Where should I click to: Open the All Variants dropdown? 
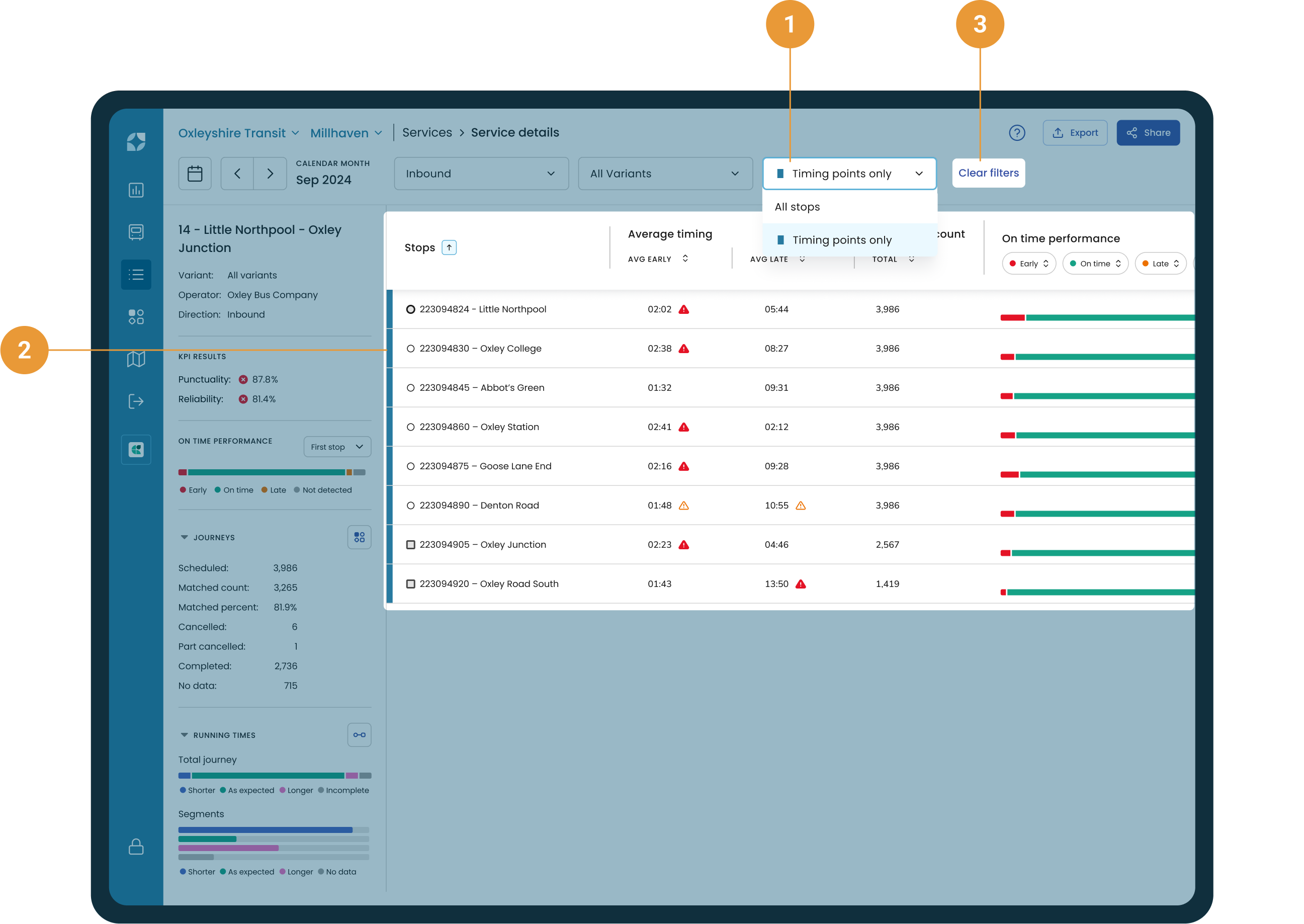click(664, 174)
